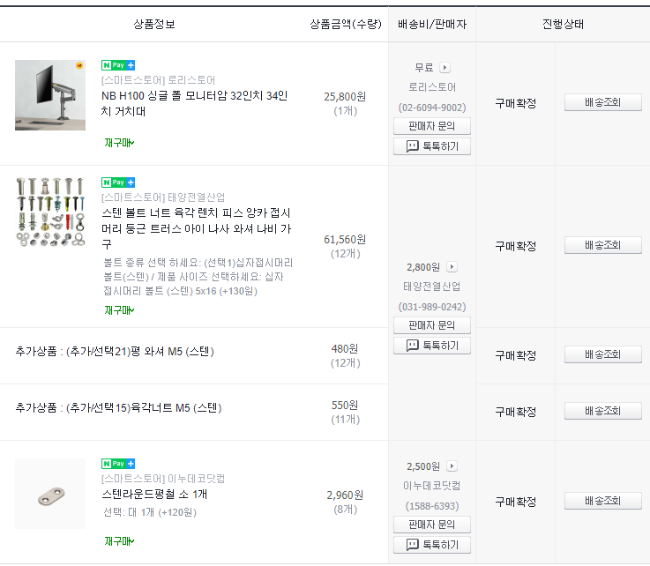650x566 pixels.
Task: Open store link [스마트스토어] 태양전열산업
Action: 163,197
